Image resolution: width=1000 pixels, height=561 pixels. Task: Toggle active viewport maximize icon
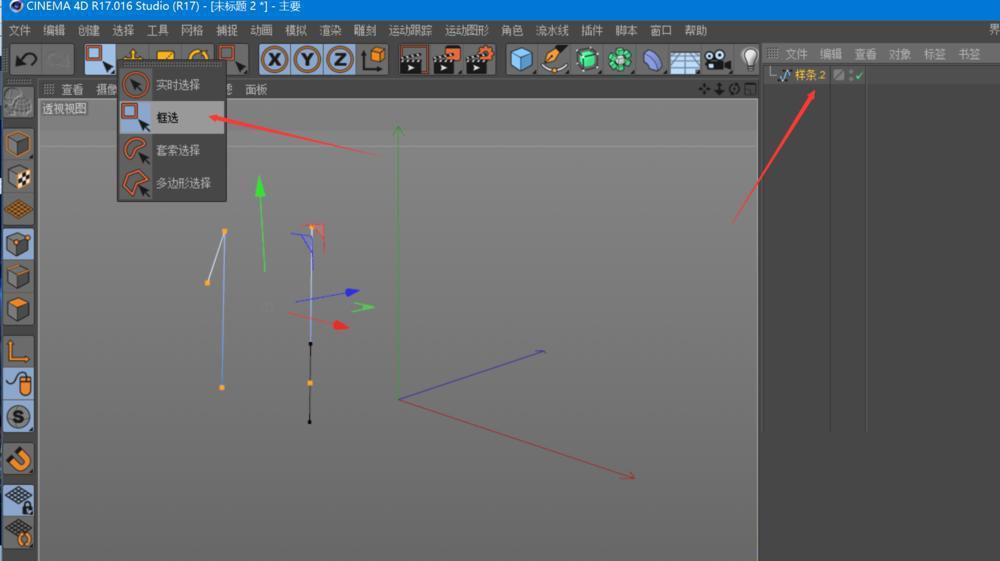coord(750,89)
